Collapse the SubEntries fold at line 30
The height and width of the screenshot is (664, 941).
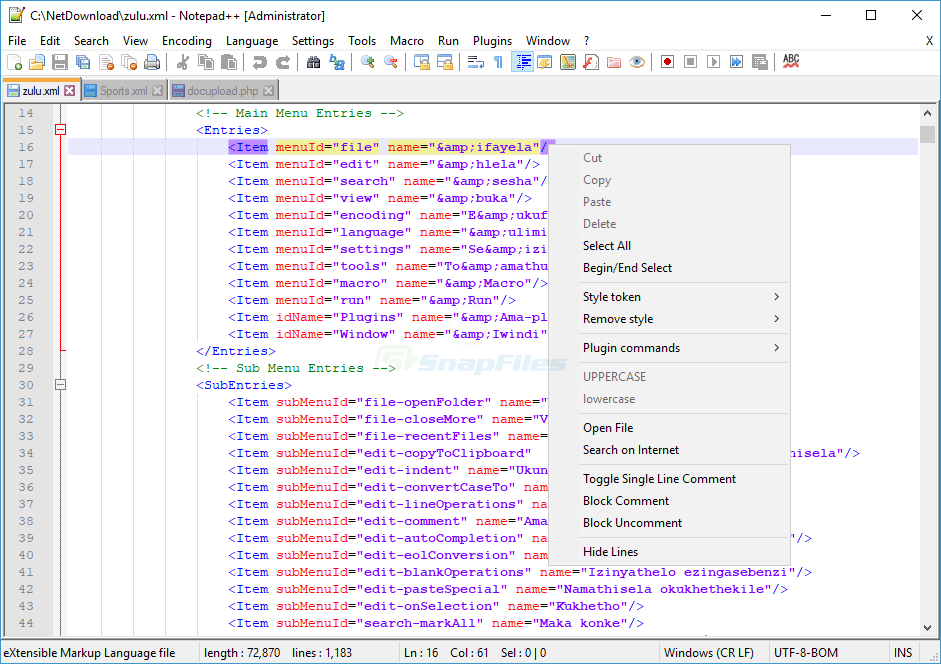pyautogui.click(x=60, y=384)
